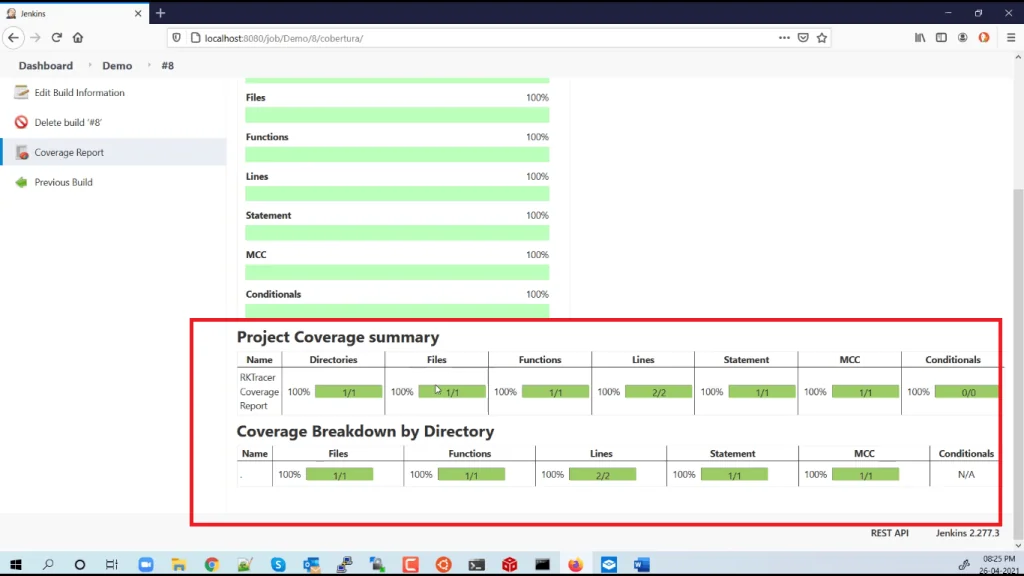Viewport: 1024px width, 576px height.
Task: Select Delete build '#8' in sidebar
Action: [x=68, y=122]
